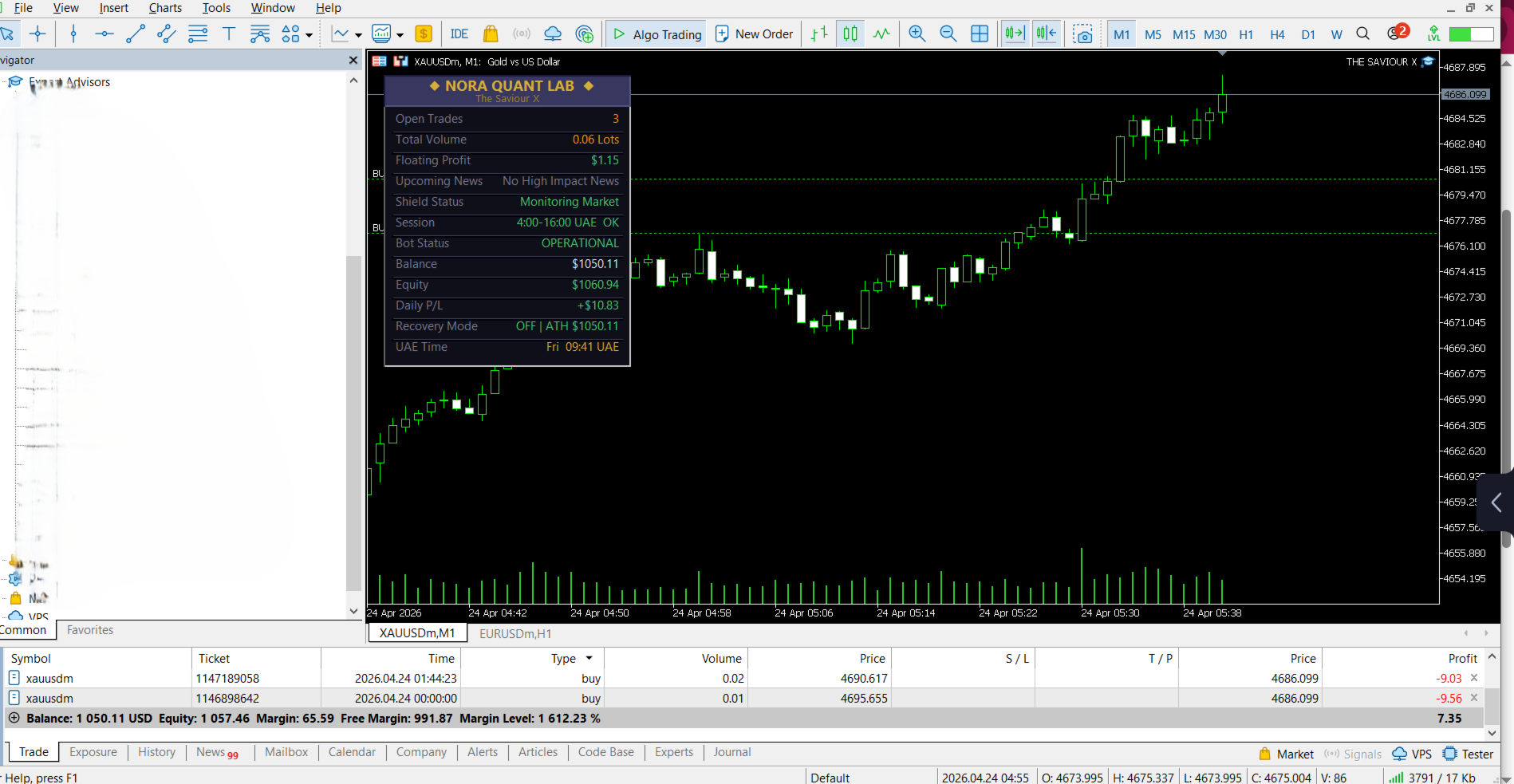
Task: Click the green connection level bar
Action: point(1471,34)
